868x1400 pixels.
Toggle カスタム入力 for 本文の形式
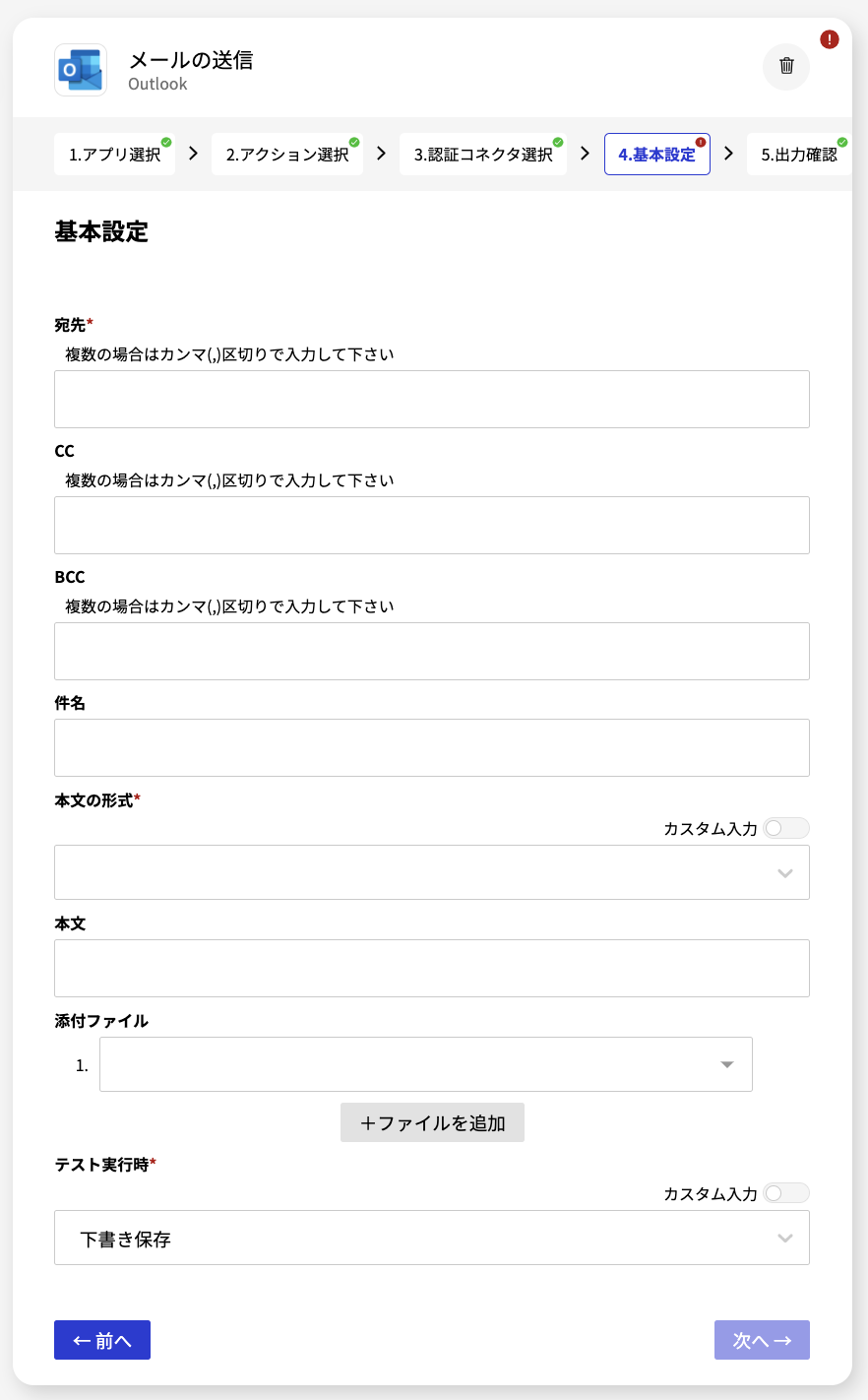tap(786, 828)
